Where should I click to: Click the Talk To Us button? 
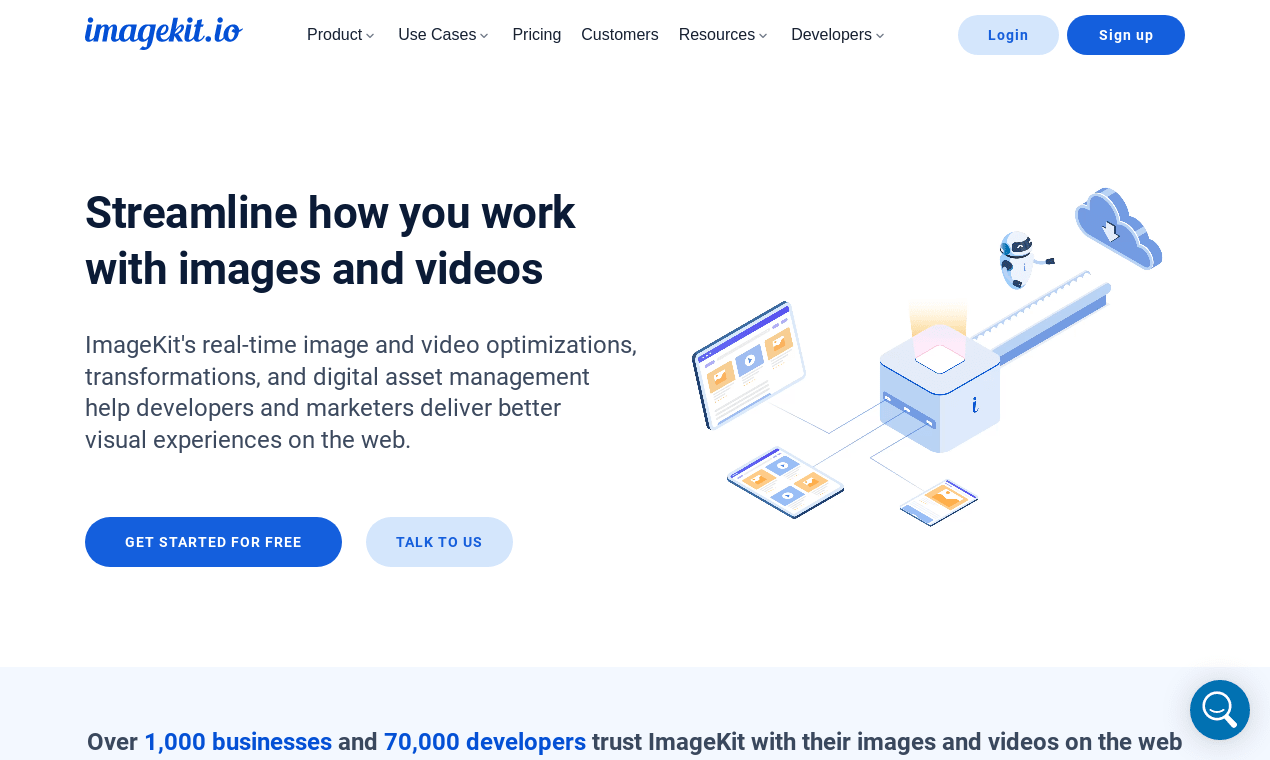439,542
